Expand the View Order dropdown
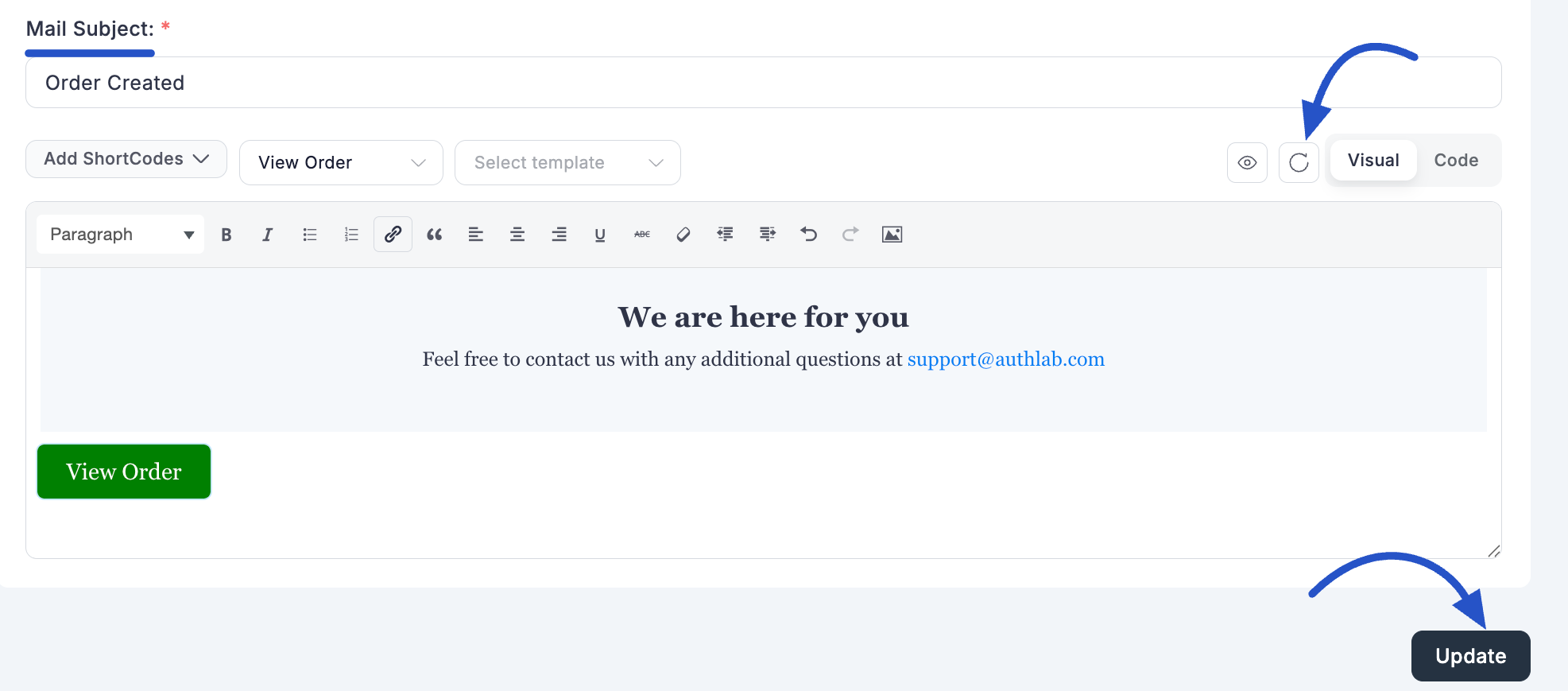Screen dimensions: 1568x691 click(x=341, y=163)
